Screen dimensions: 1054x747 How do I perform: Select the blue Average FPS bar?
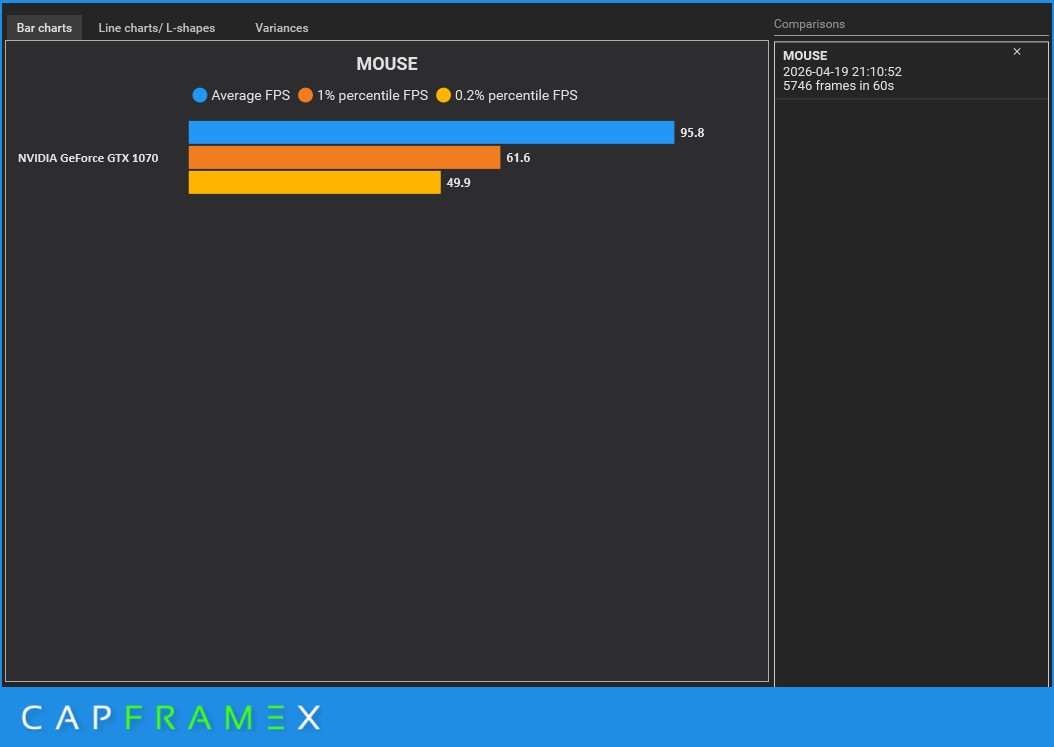(432, 132)
